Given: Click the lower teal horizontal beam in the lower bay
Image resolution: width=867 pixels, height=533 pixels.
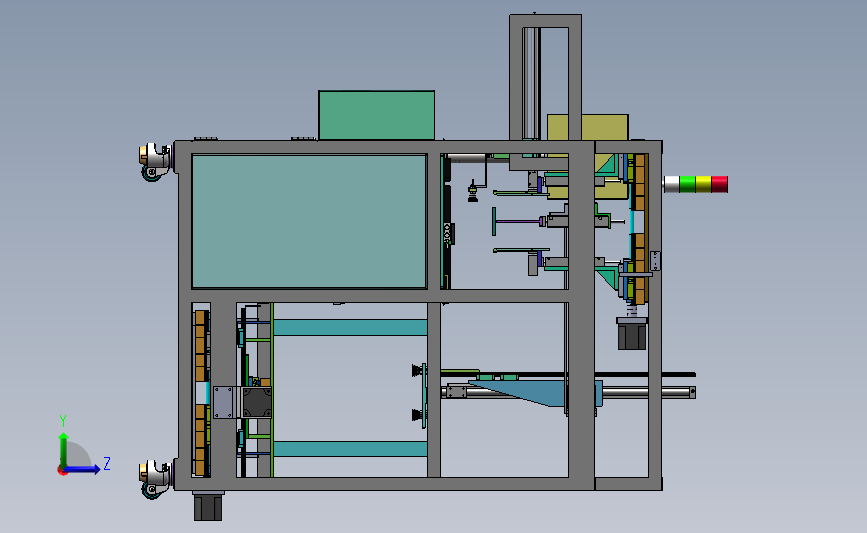Looking at the screenshot, I should (351, 448).
